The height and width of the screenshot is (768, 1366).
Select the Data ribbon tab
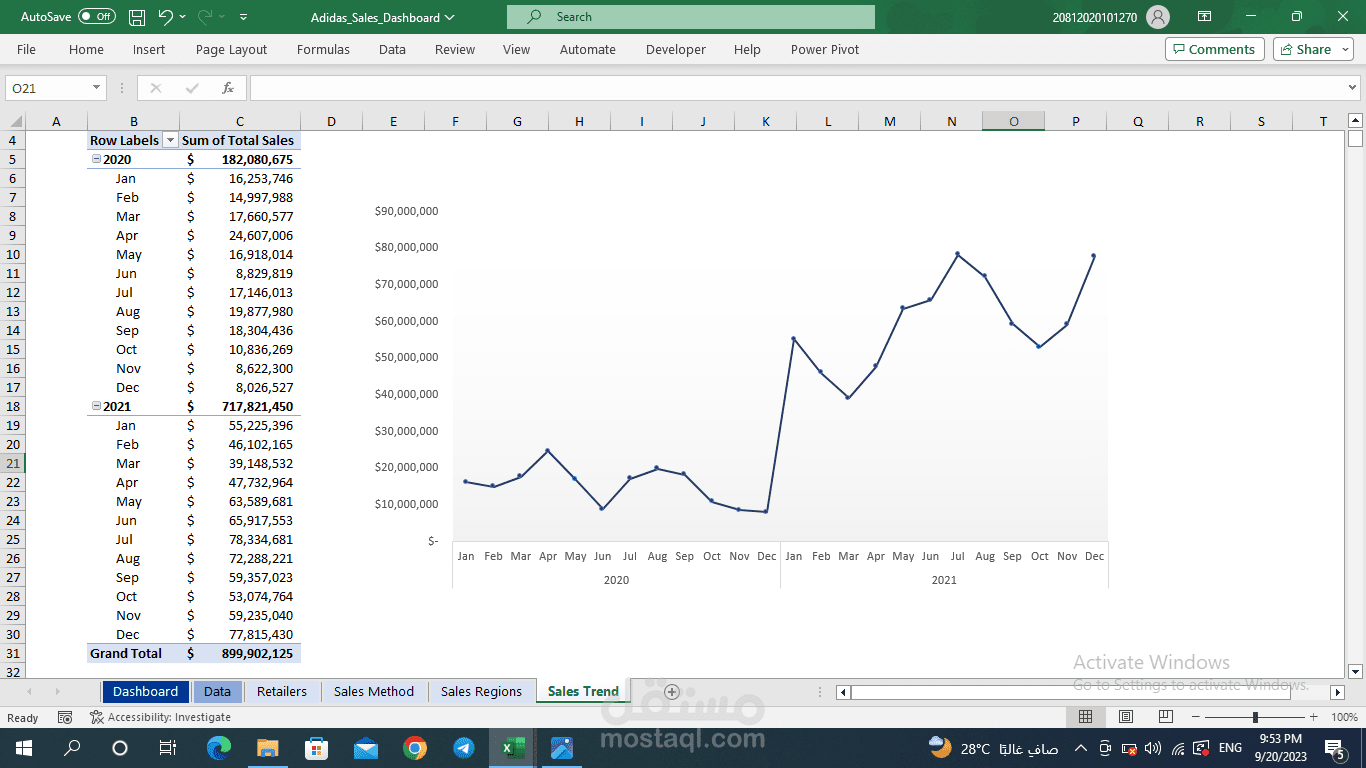point(392,49)
